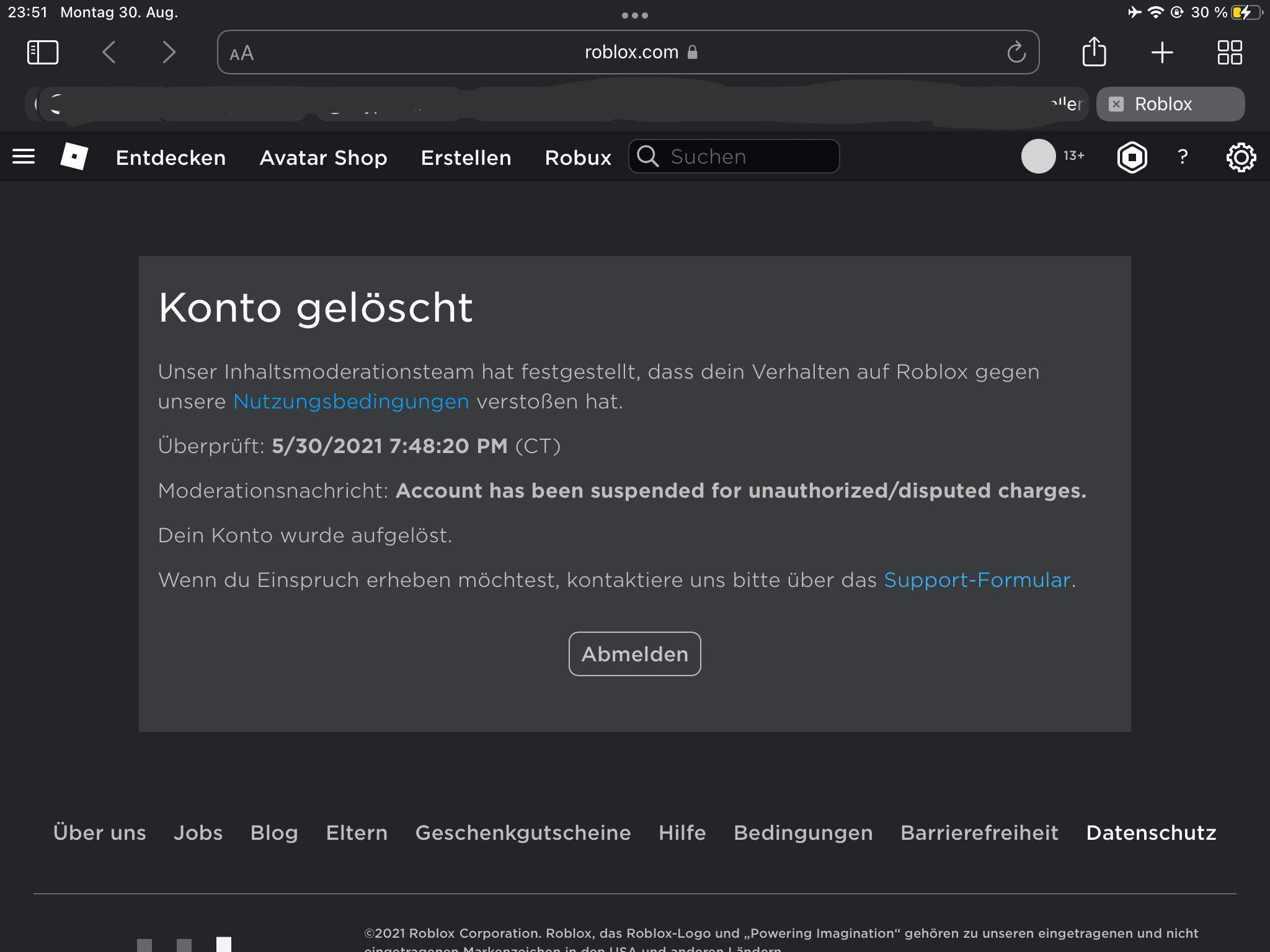Open the settings gear icon
1270x952 pixels.
pyautogui.click(x=1241, y=157)
